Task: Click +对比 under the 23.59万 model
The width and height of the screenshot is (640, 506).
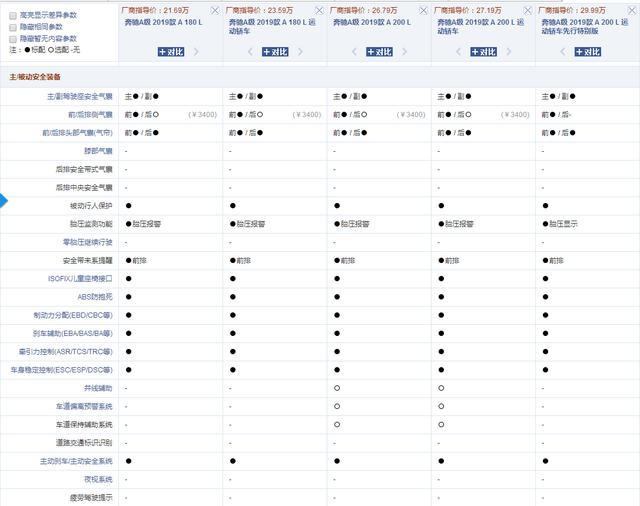Action: (275, 52)
